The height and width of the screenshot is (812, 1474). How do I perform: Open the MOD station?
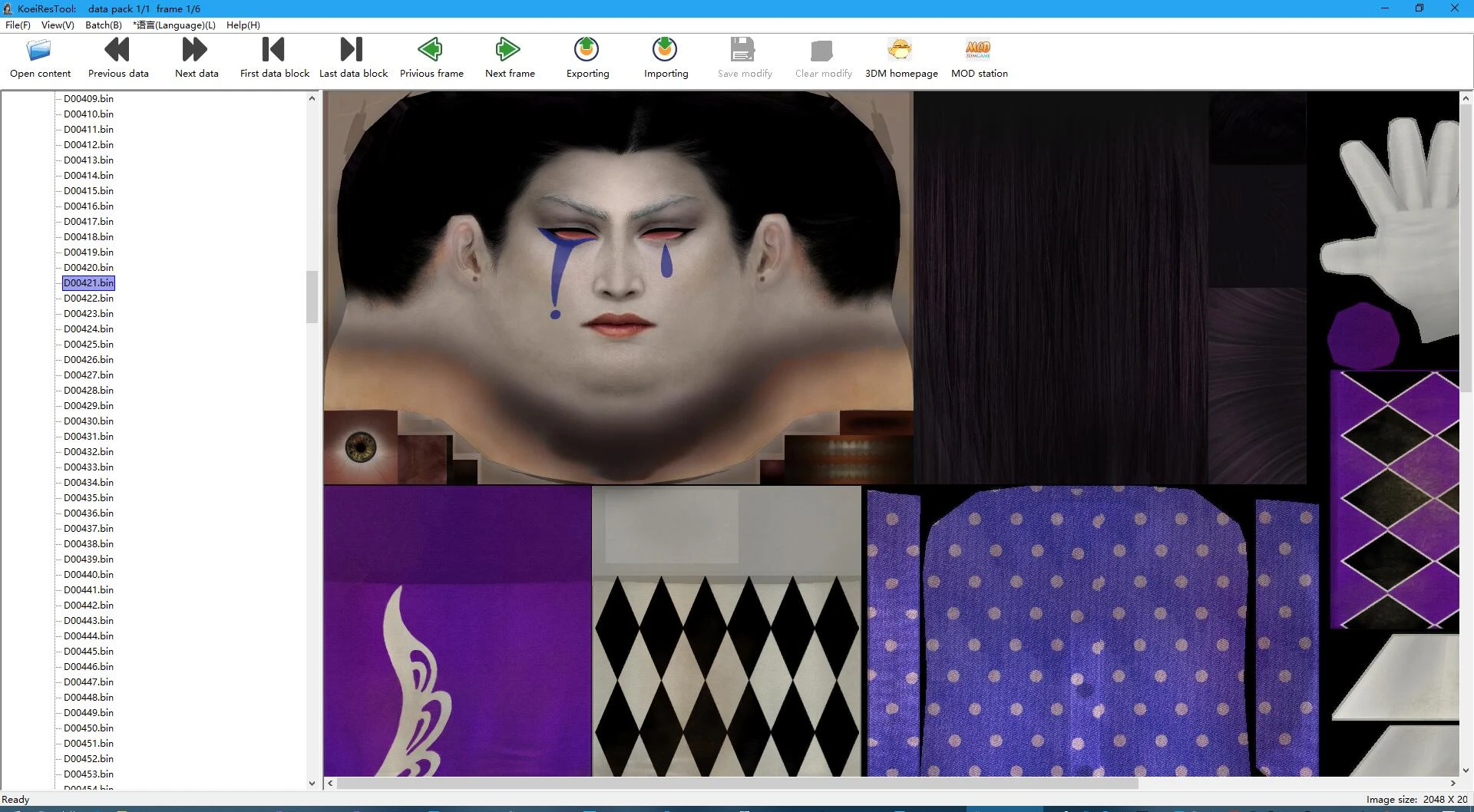pos(979,51)
